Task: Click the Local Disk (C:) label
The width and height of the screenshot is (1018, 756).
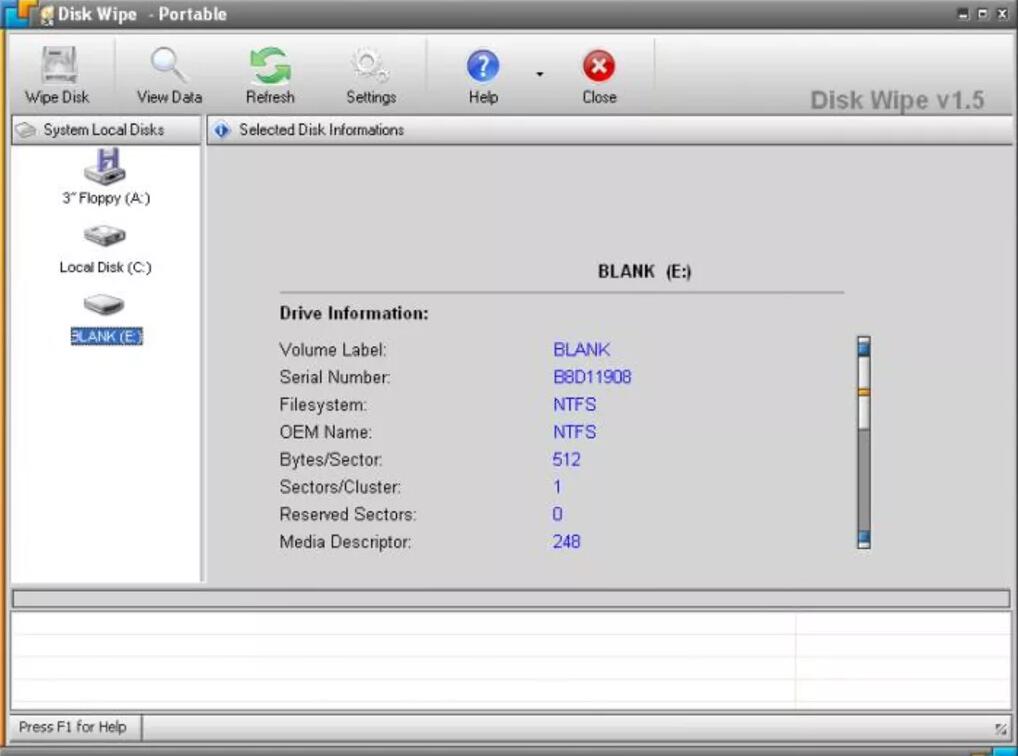Action: [105, 267]
